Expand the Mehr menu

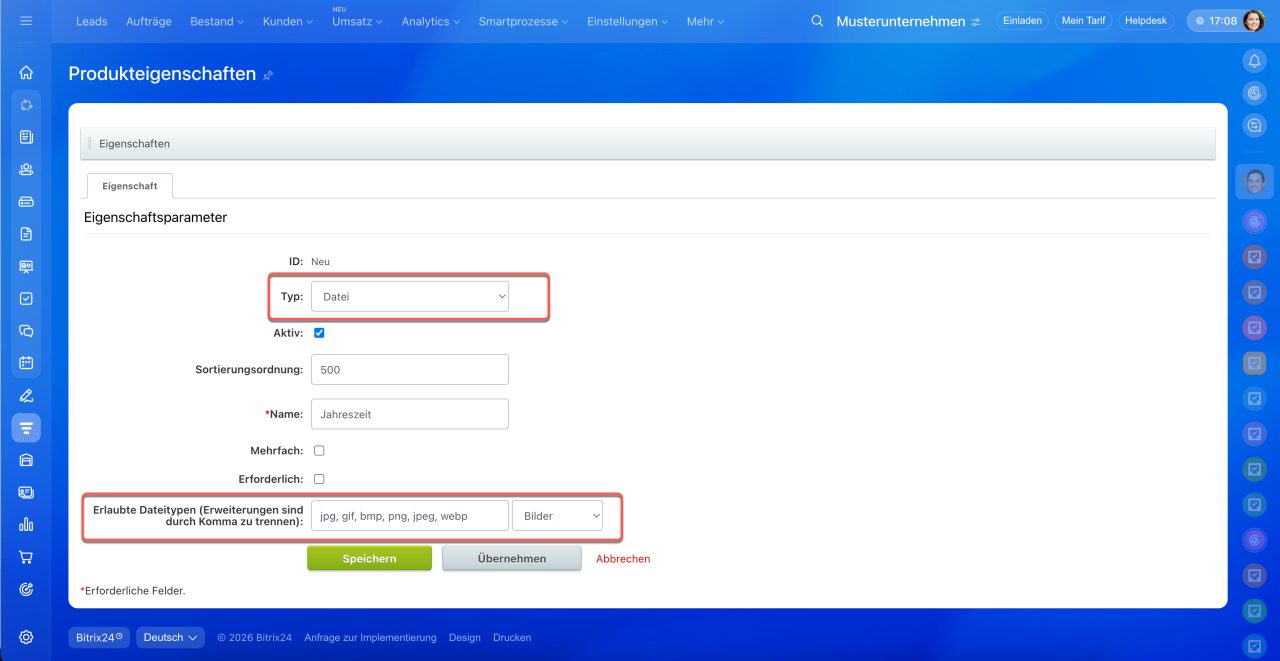pos(706,21)
